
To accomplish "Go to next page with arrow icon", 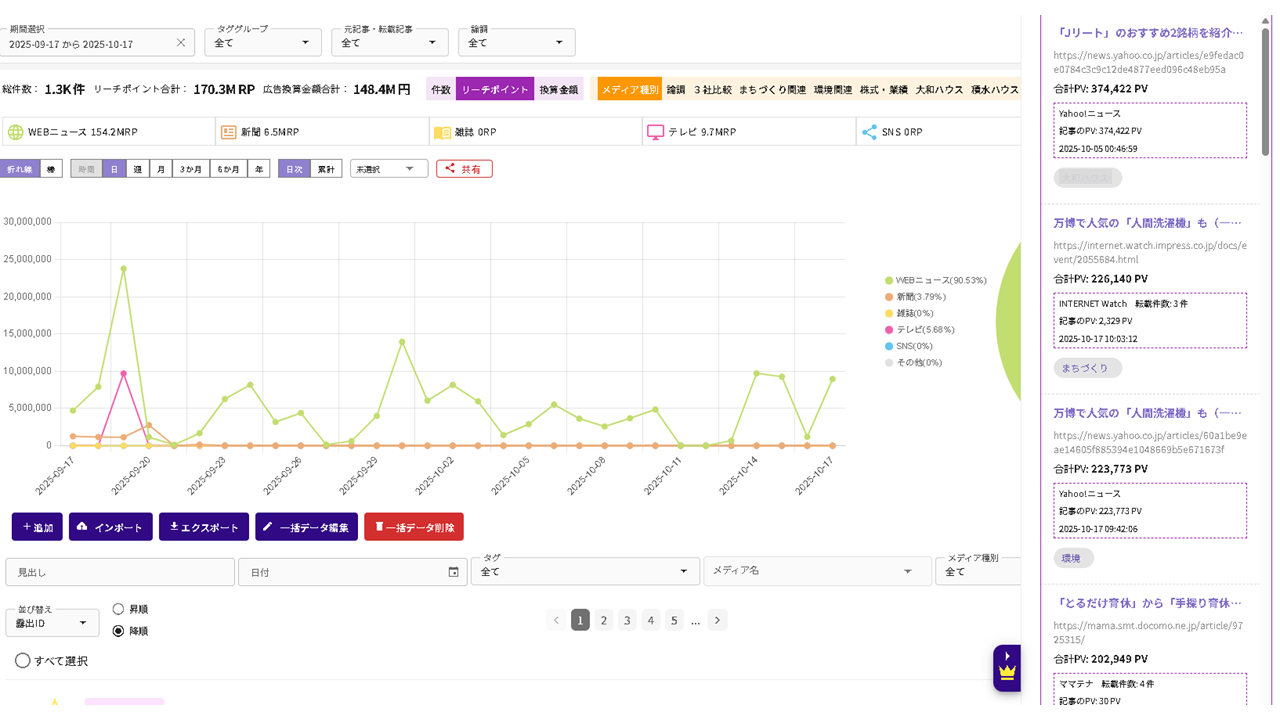I will 717,620.
